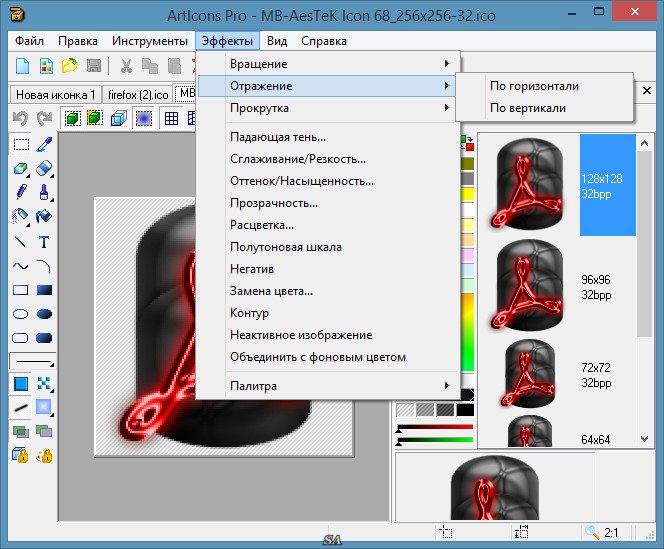Screen dimensions: 664x549
Task: Select the straight line tool
Action: click(x=21, y=242)
